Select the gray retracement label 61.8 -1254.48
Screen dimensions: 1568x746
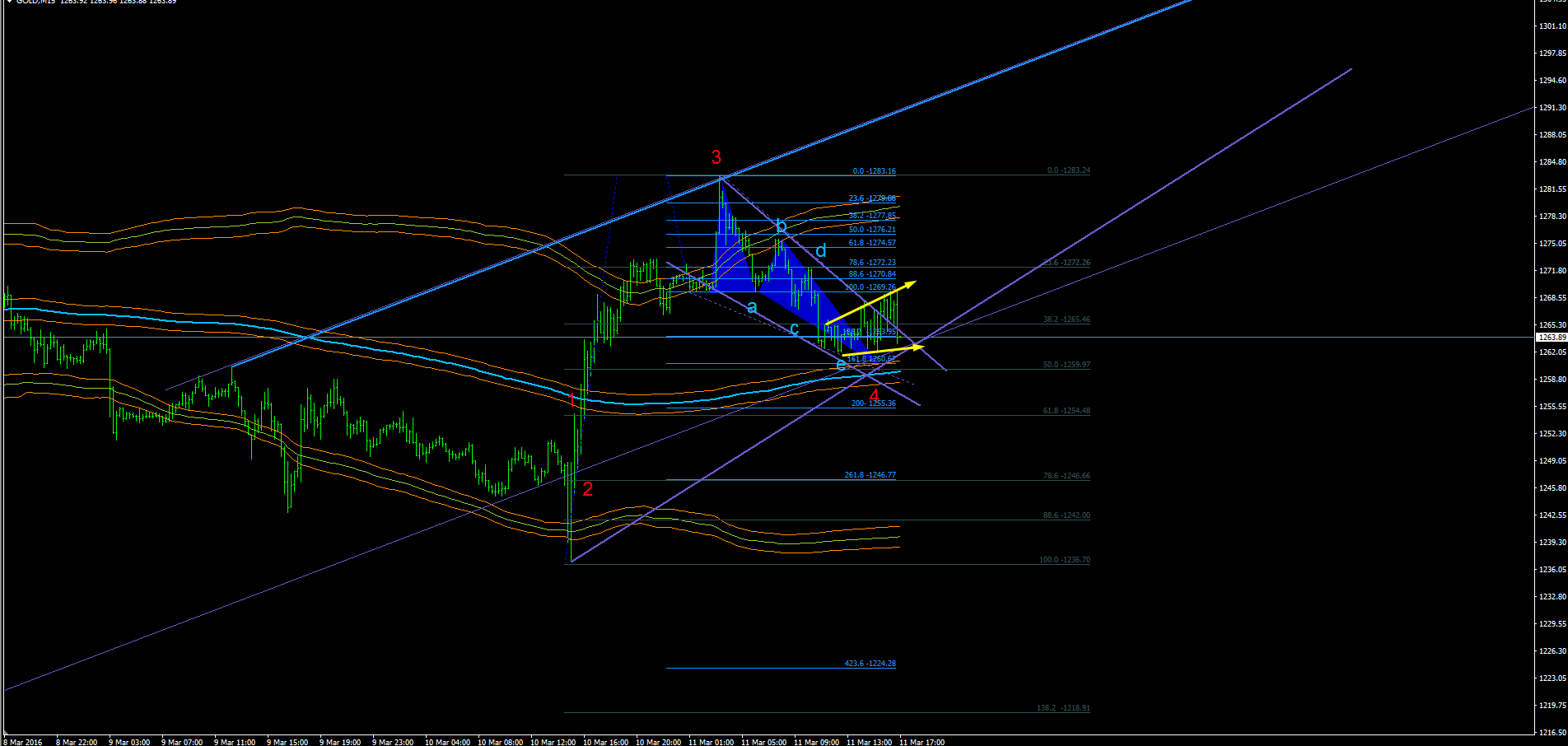pos(1066,411)
